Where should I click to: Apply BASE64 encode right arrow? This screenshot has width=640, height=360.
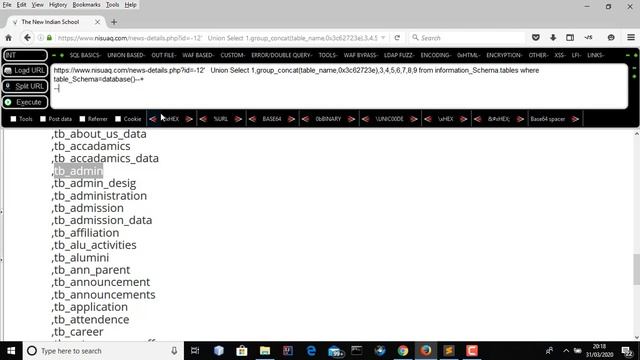pos(291,119)
